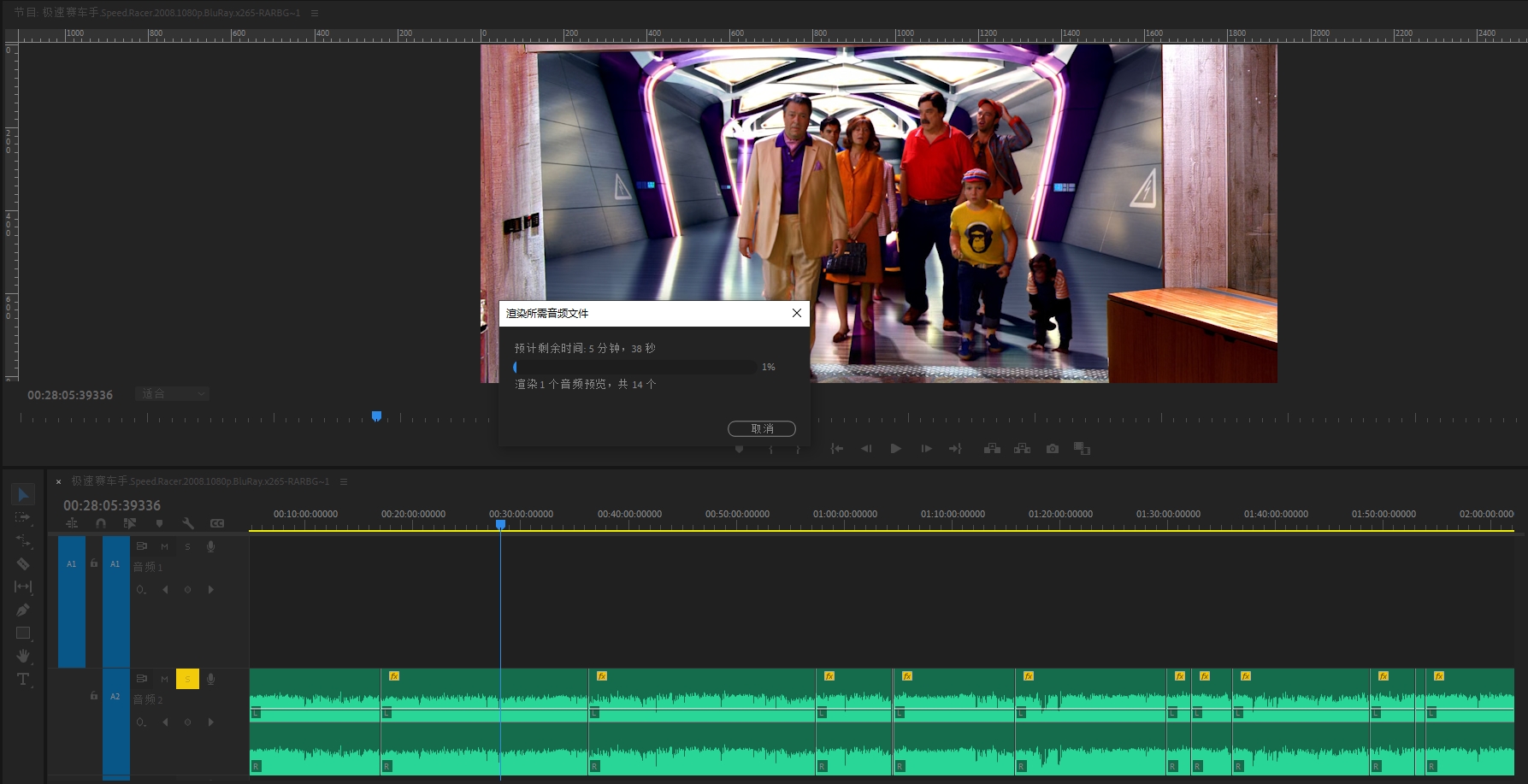Select the Razor tool in toolbar

click(x=23, y=563)
